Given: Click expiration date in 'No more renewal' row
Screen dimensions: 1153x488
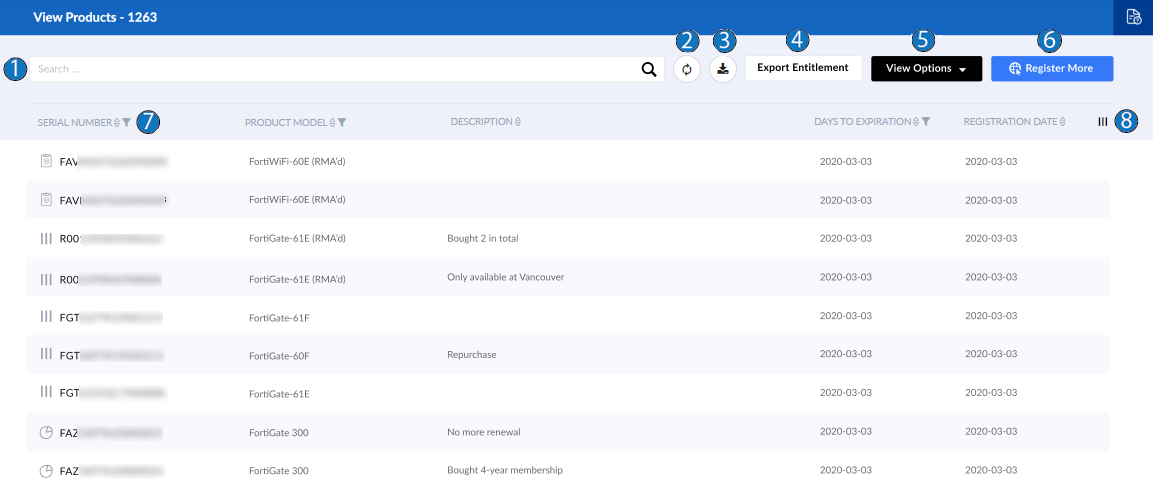Looking at the screenshot, I should point(846,432).
